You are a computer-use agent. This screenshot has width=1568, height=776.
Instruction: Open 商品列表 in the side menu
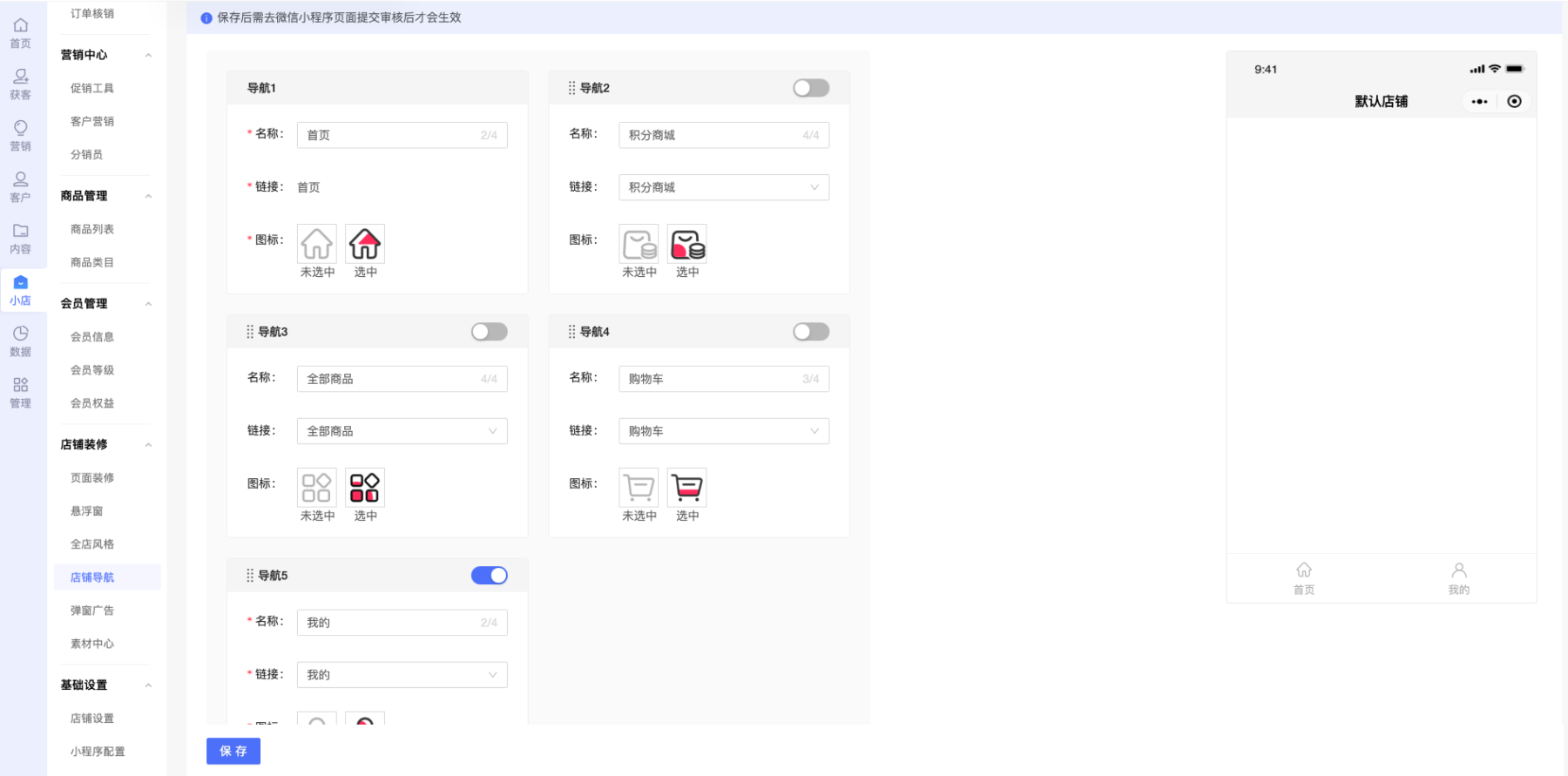click(x=92, y=229)
